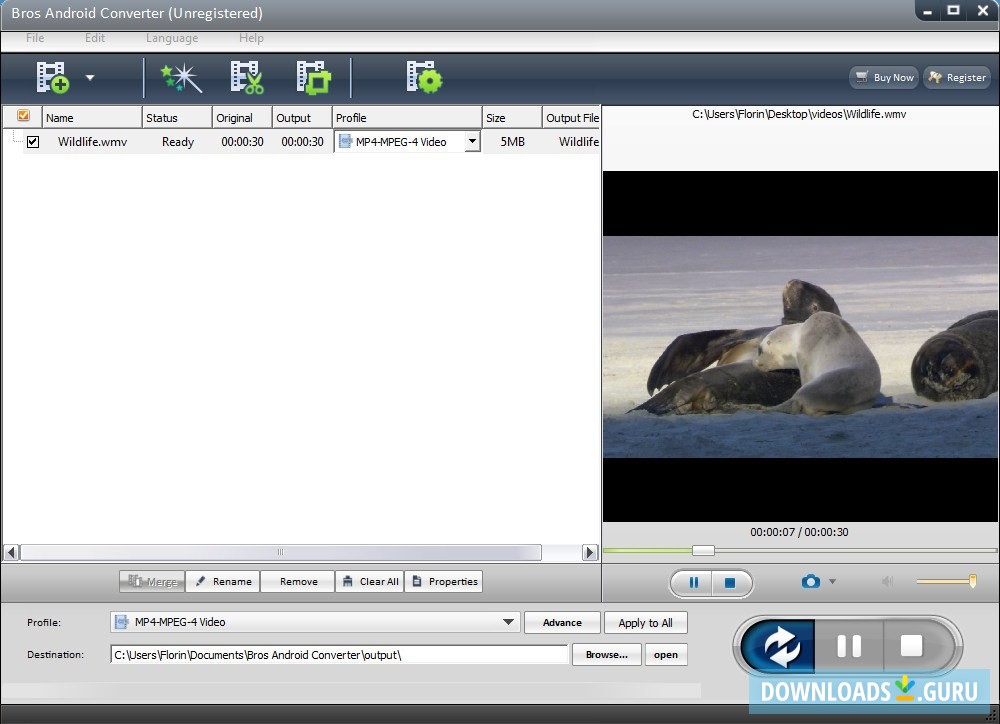This screenshot has width=1000, height=724.
Task: Click the Clear All button
Action: click(370, 581)
